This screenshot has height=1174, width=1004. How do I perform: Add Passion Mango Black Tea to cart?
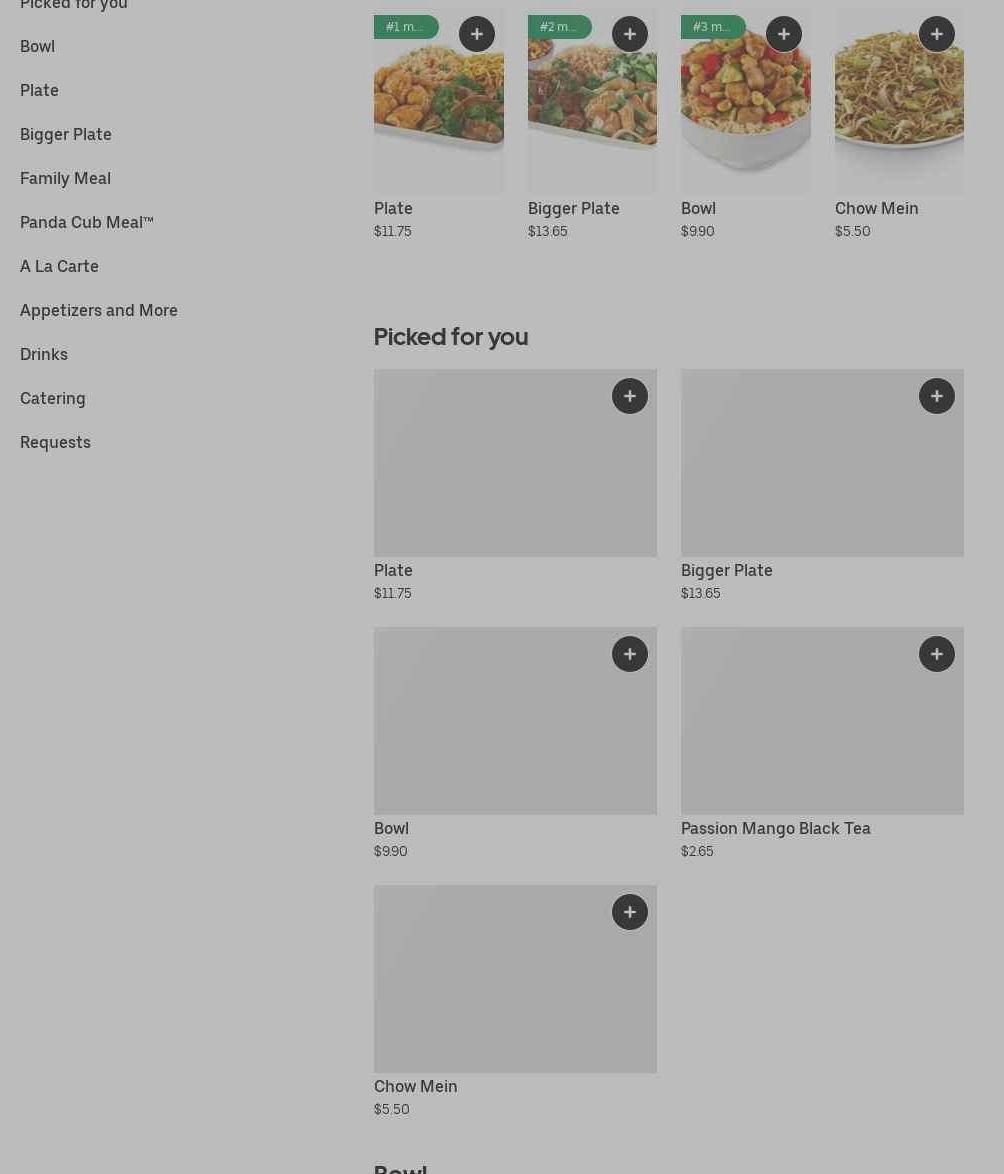tap(937, 654)
